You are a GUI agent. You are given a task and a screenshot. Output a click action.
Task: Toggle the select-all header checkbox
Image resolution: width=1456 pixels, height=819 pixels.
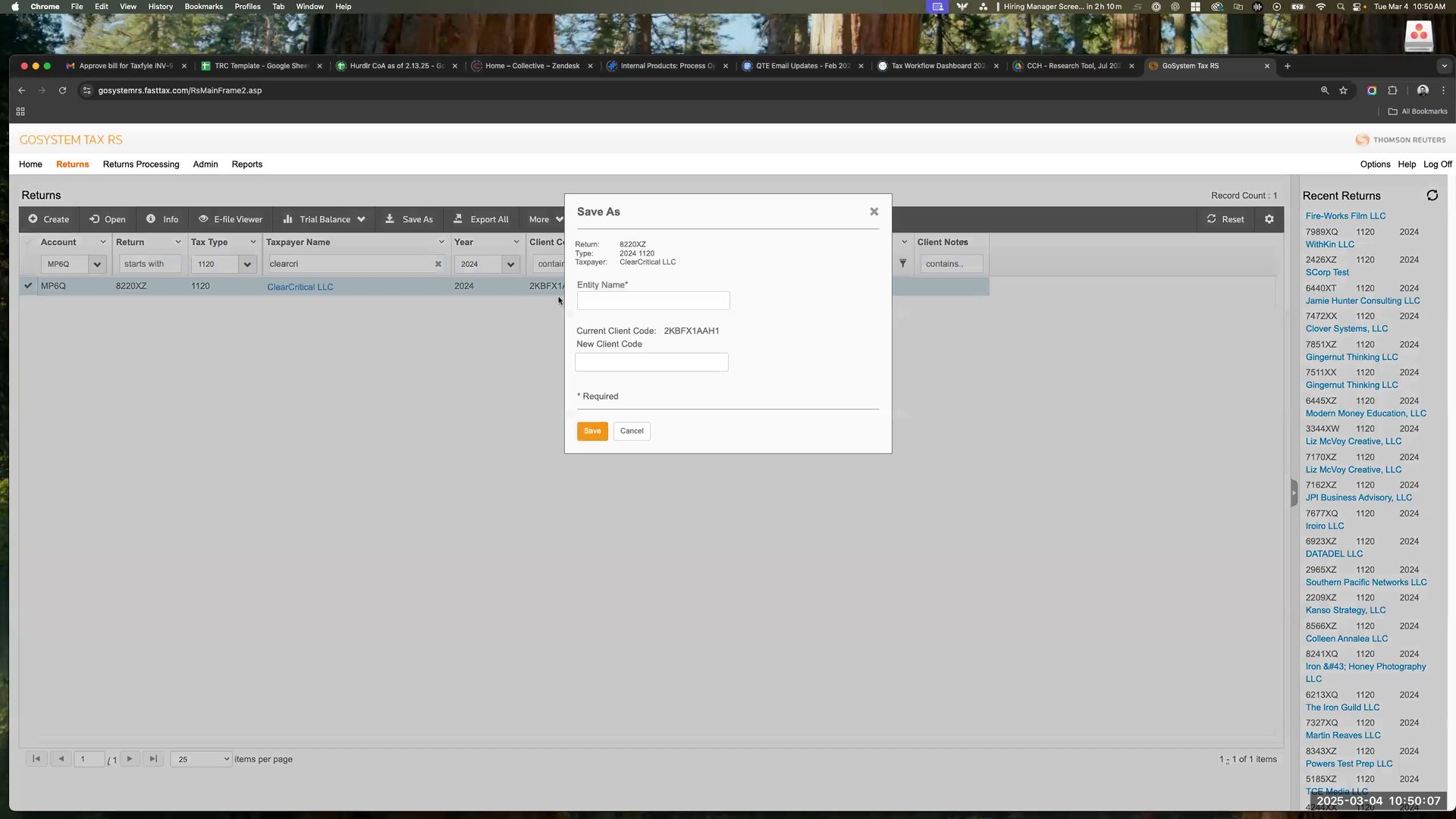28,242
